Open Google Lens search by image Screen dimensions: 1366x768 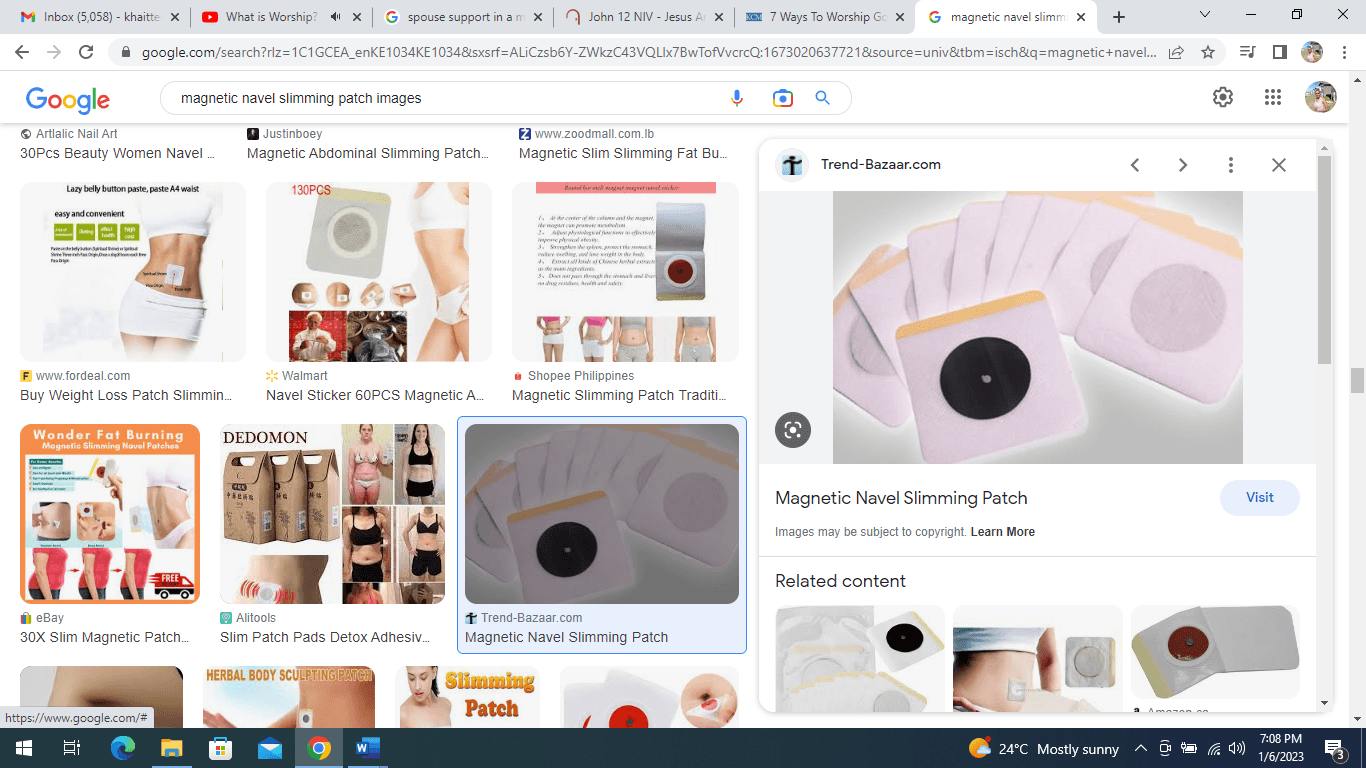pos(782,98)
